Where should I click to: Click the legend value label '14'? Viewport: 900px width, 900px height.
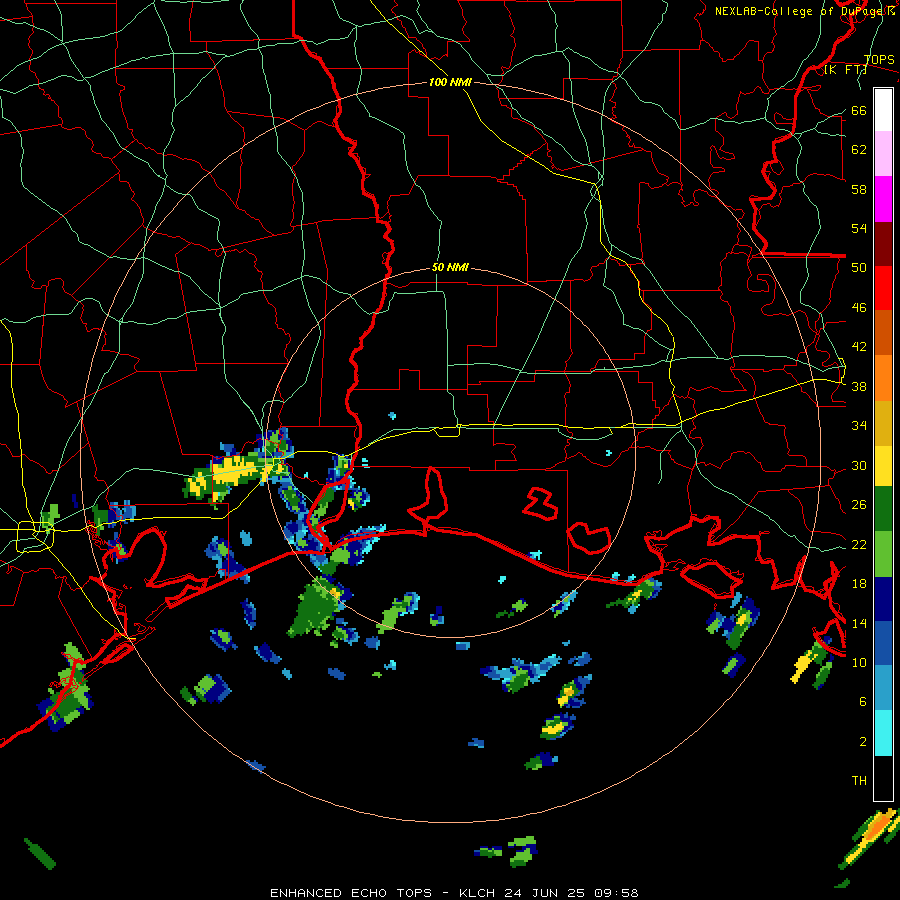click(859, 623)
